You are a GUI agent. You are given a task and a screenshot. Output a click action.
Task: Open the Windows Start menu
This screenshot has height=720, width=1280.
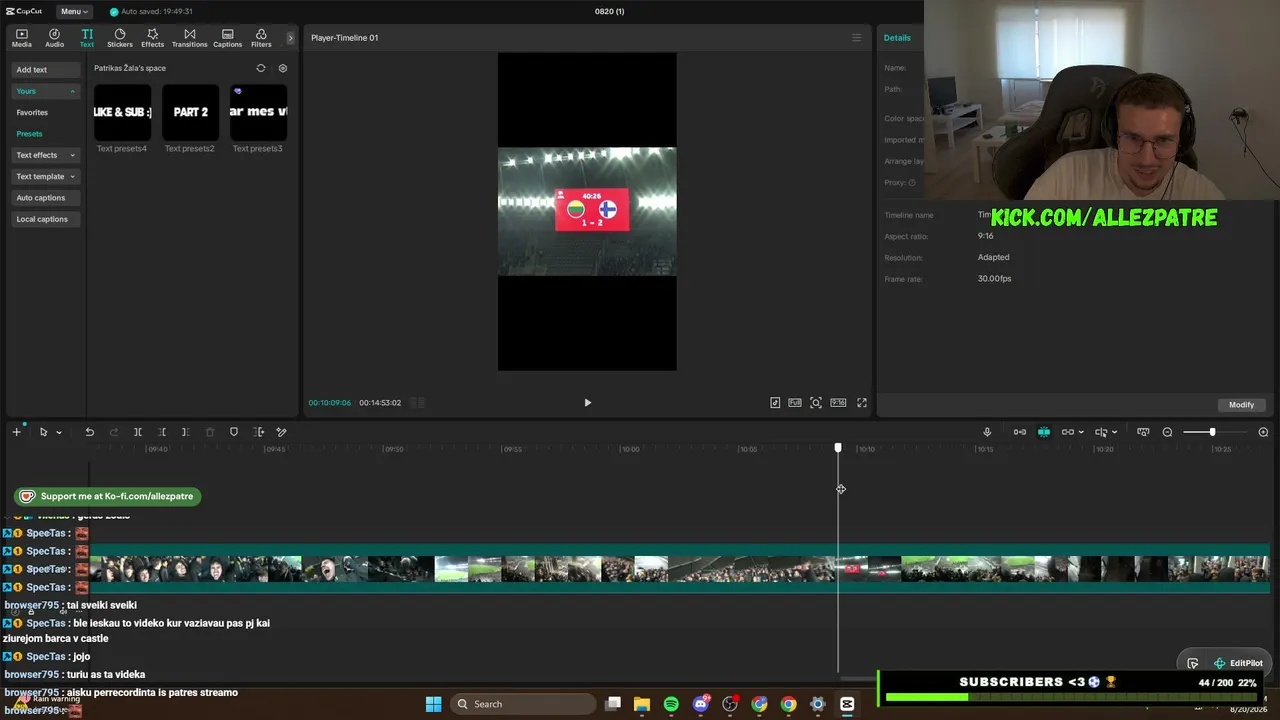[x=433, y=704]
